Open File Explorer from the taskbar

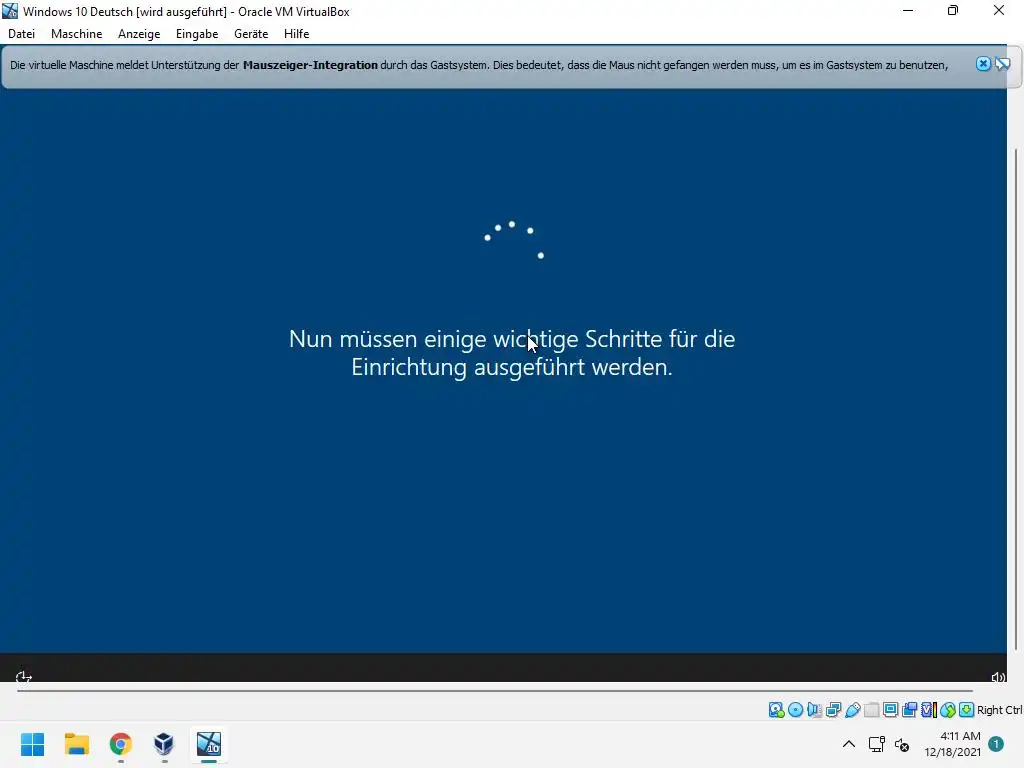pos(76,744)
